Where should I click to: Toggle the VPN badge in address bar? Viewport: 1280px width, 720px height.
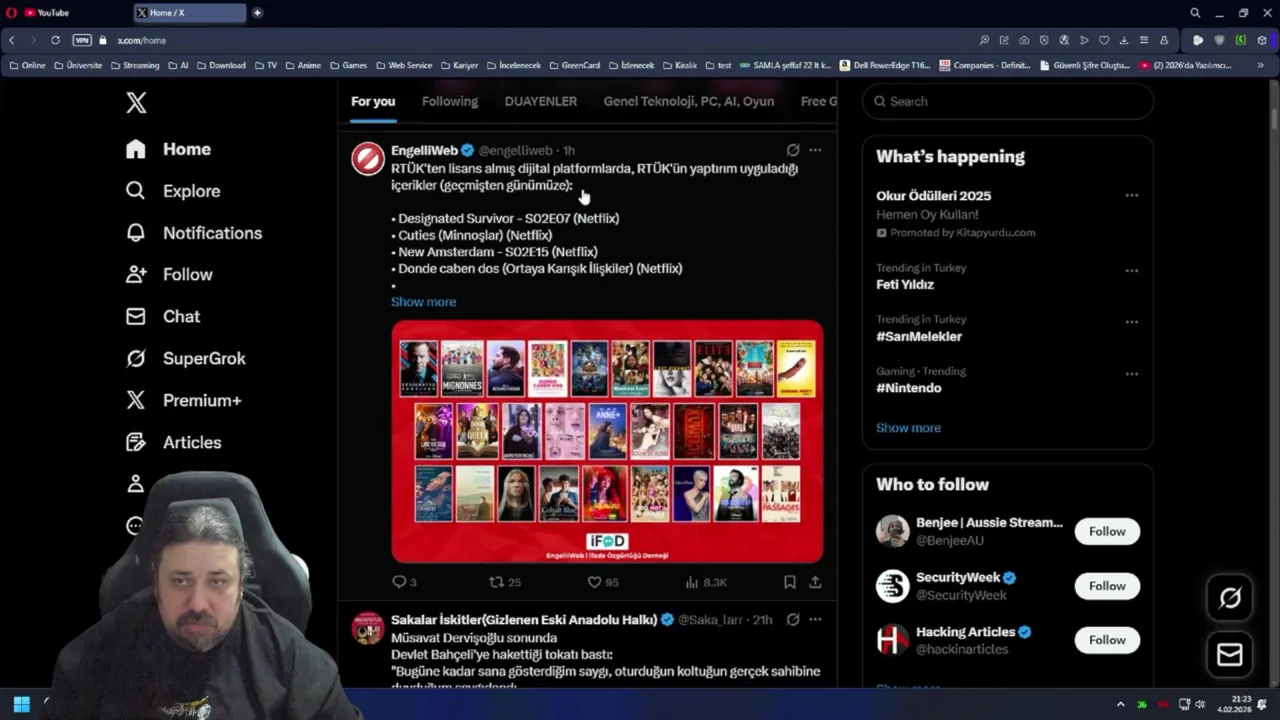click(x=82, y=40)
